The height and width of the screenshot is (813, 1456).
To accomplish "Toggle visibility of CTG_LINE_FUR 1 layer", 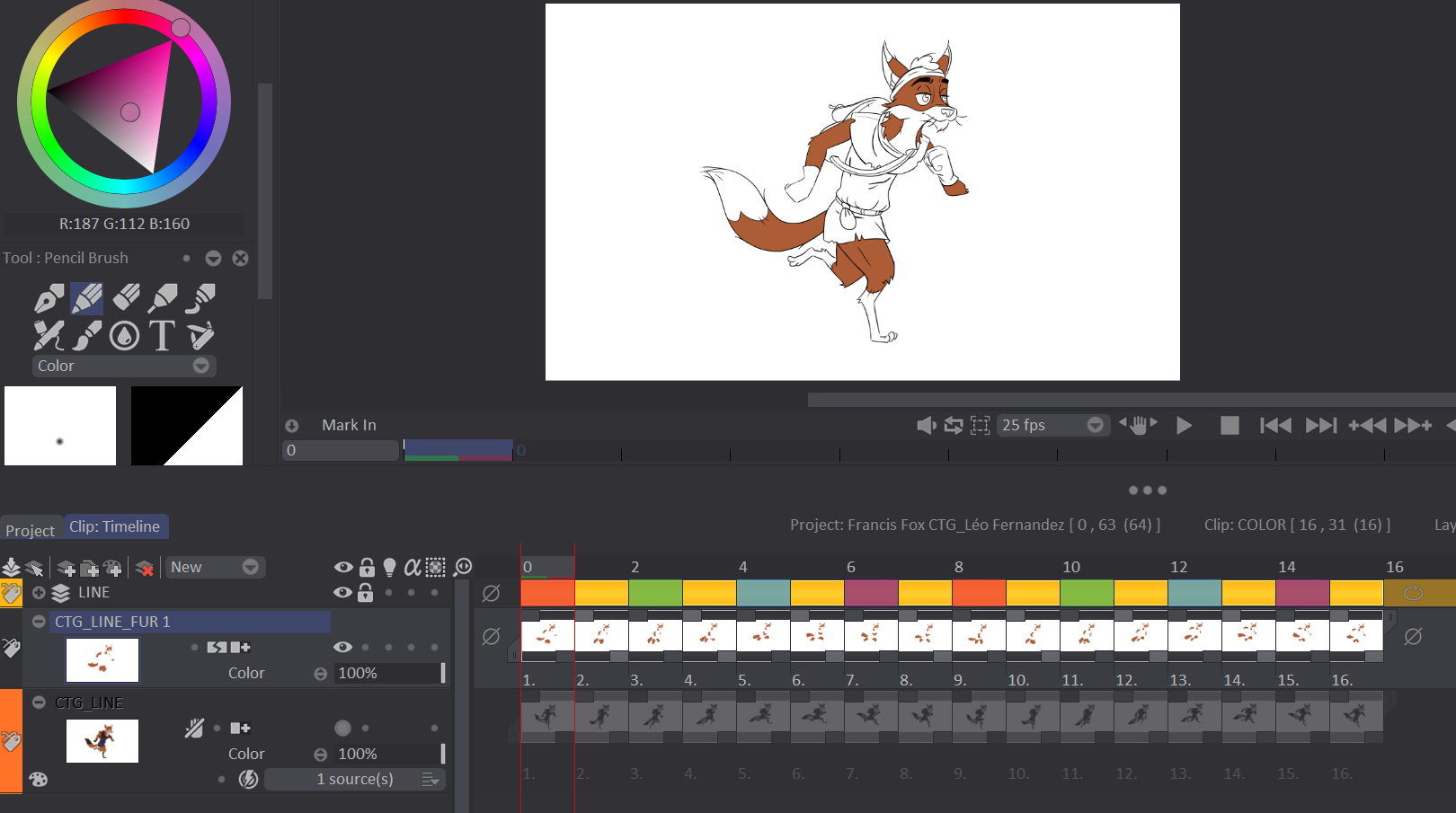I will (x=343, y=646).
